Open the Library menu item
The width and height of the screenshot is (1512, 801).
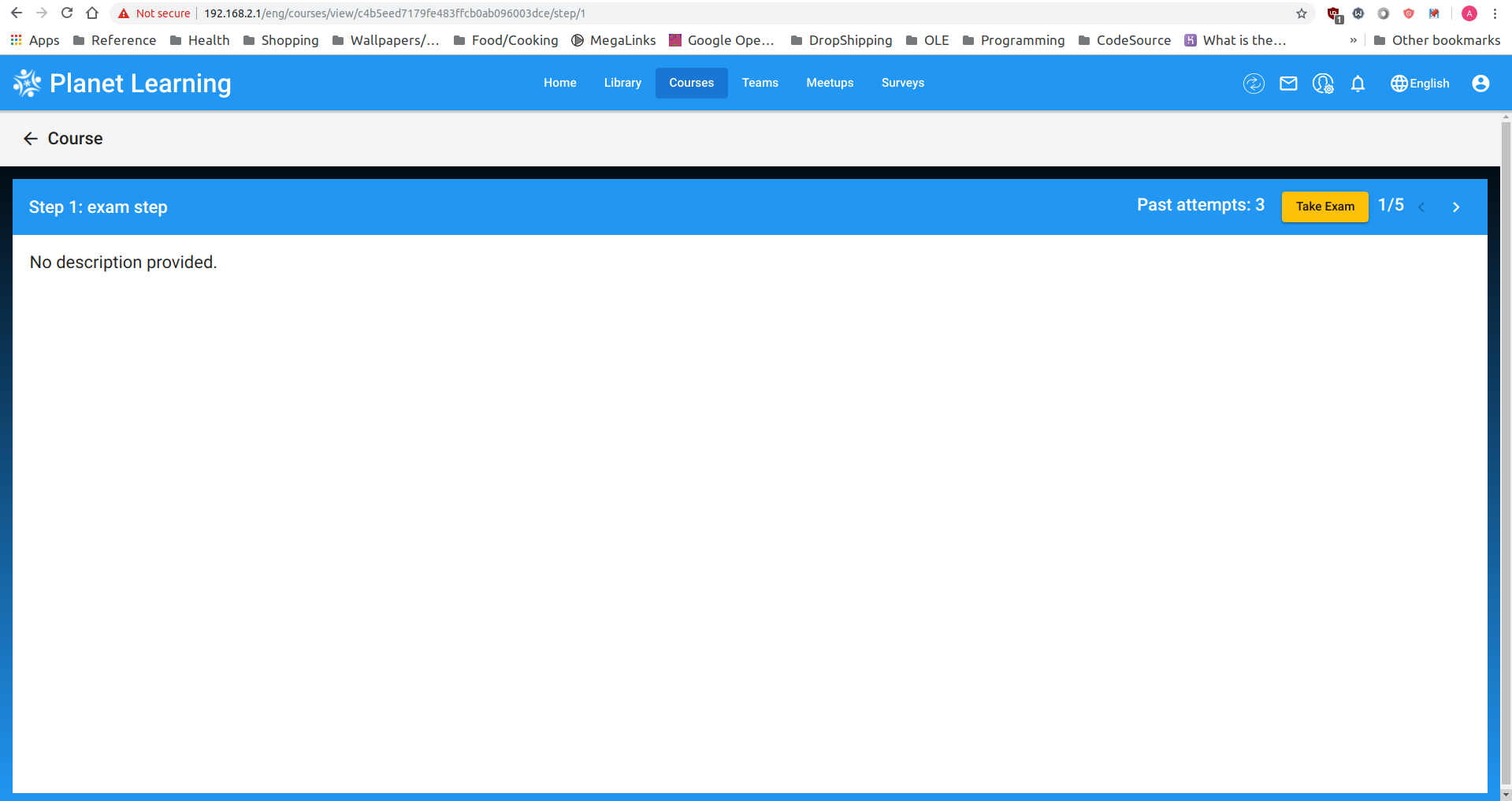622,83
